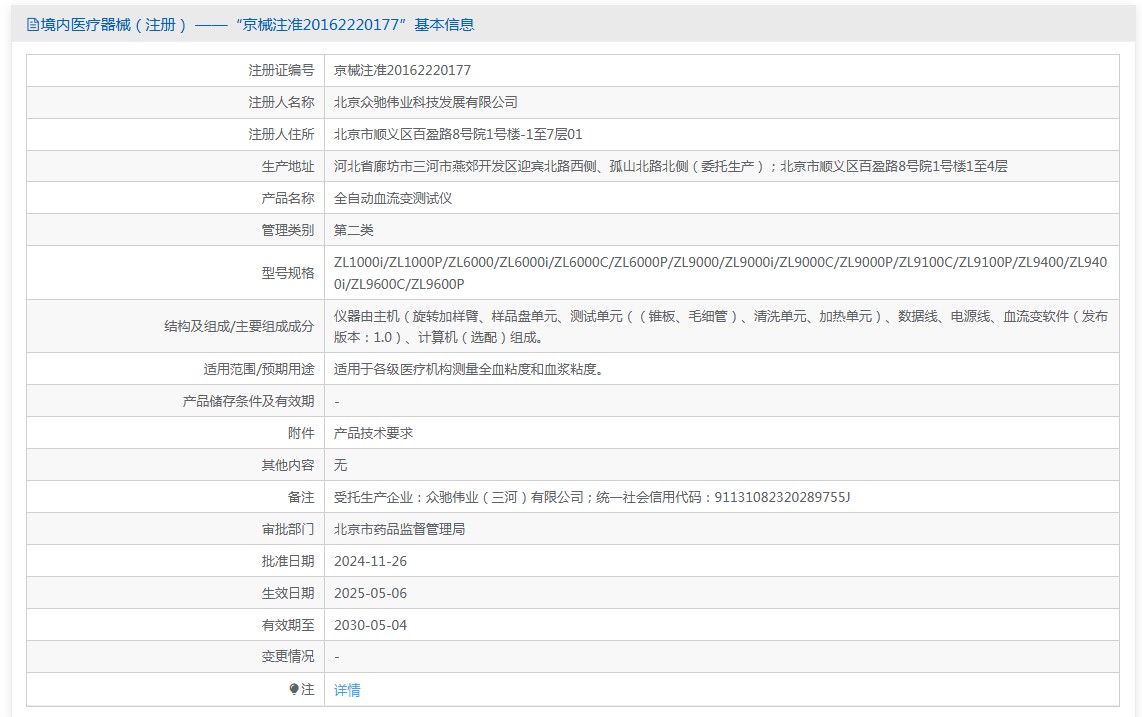Click the 其他内容 row label
This screenshot has height=717, width=1142.
(x=288, y=466)
